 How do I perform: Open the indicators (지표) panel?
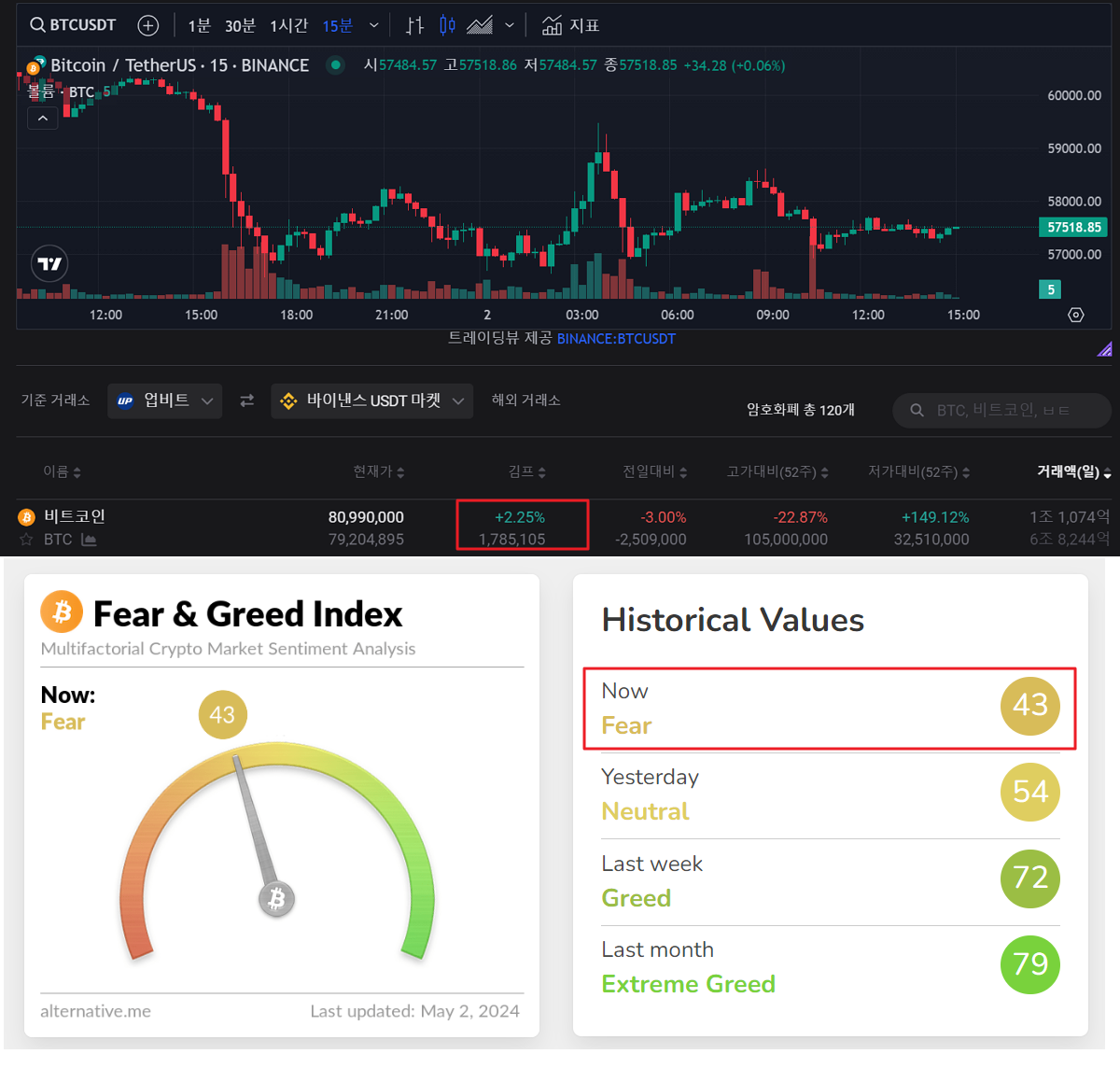pos(570,25)
